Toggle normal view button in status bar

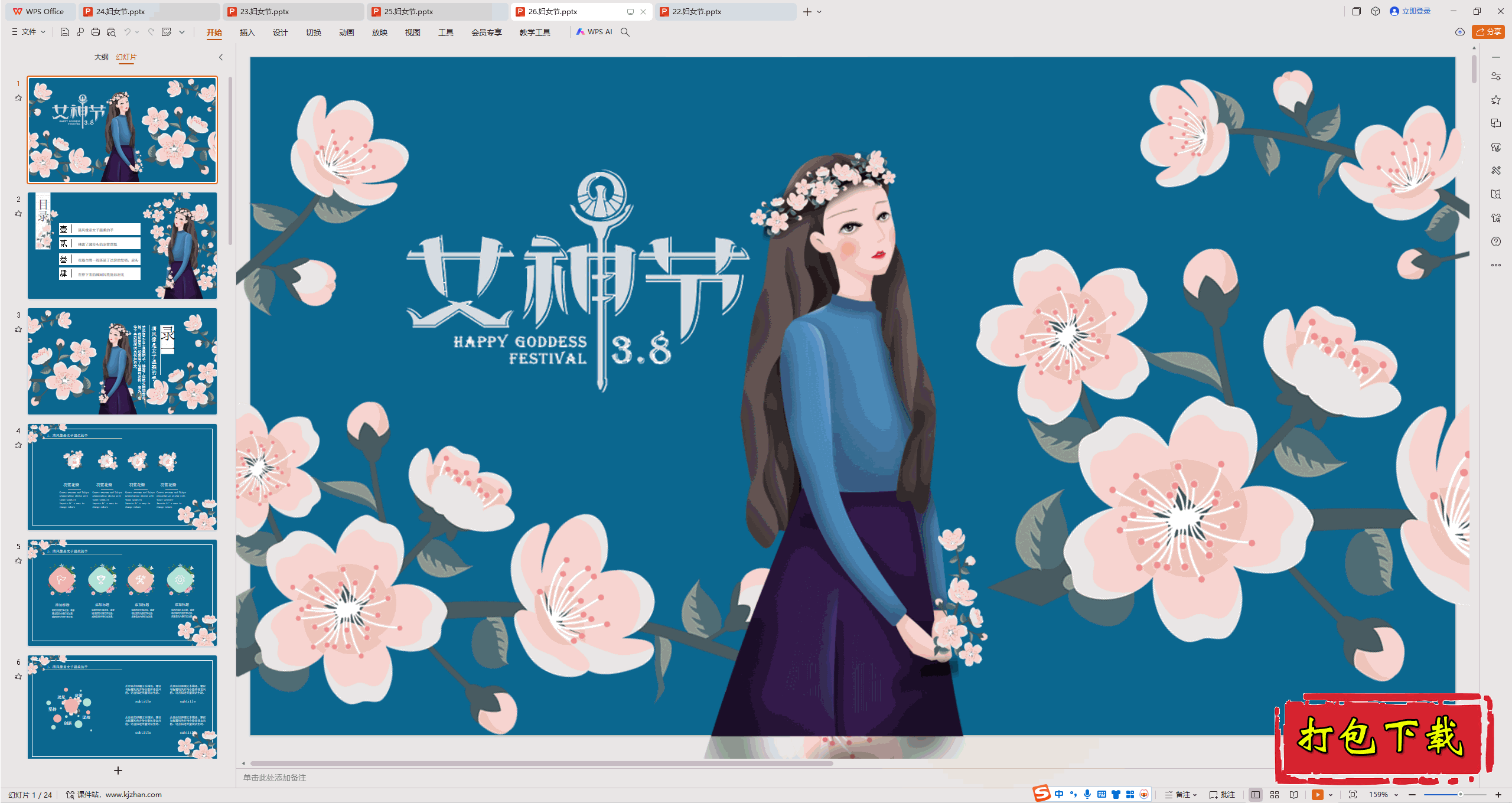[x=1256, y=795]
